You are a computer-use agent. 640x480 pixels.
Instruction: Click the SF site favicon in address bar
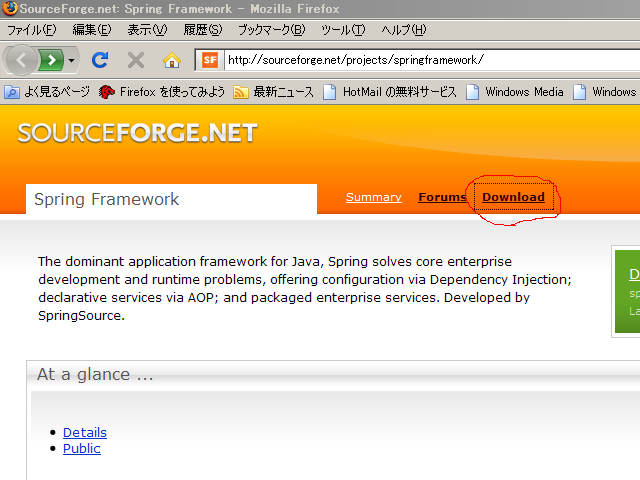[x=210, y=60]
